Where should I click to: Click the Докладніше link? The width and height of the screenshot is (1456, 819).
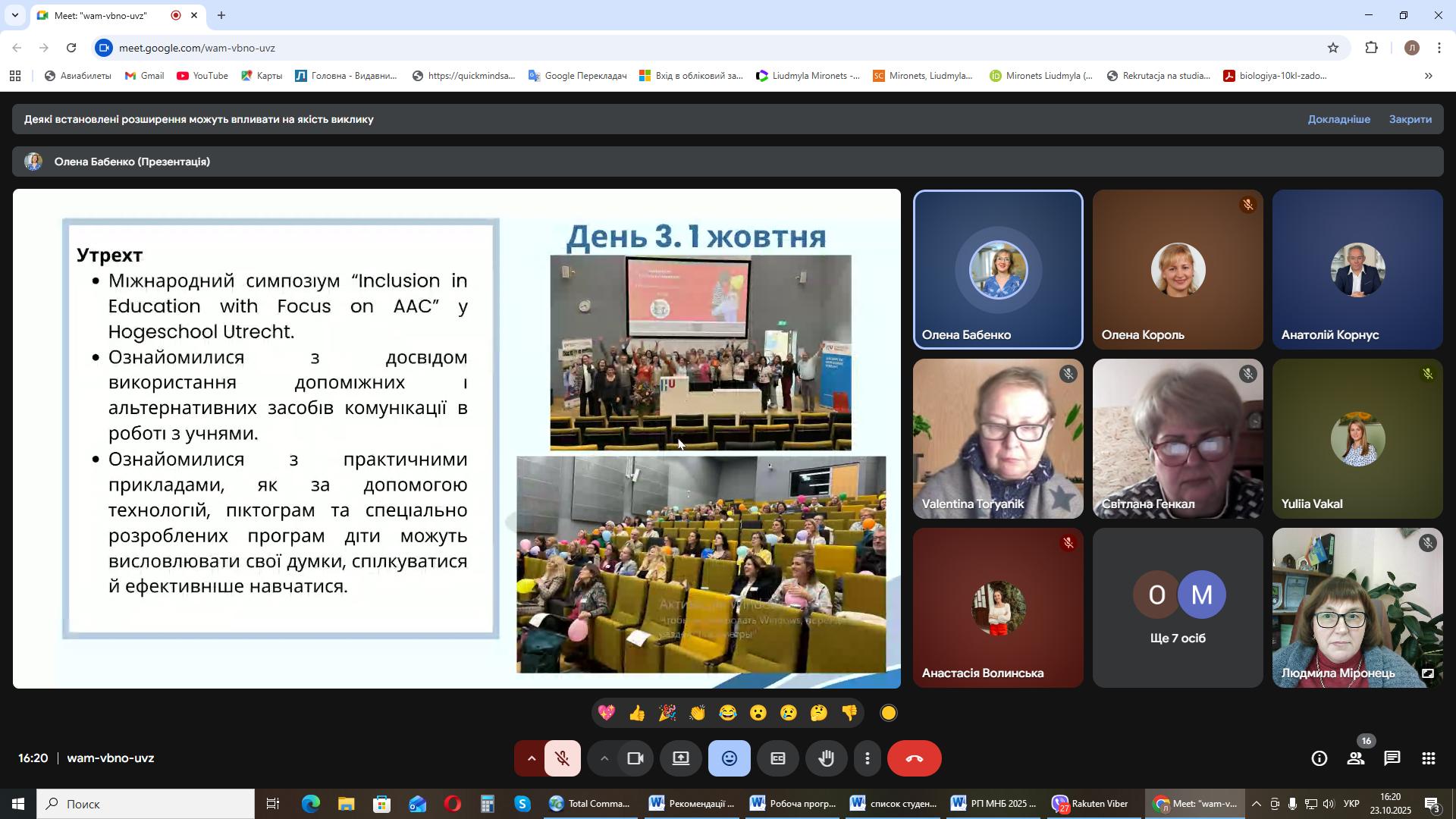tap(1338, 120)
